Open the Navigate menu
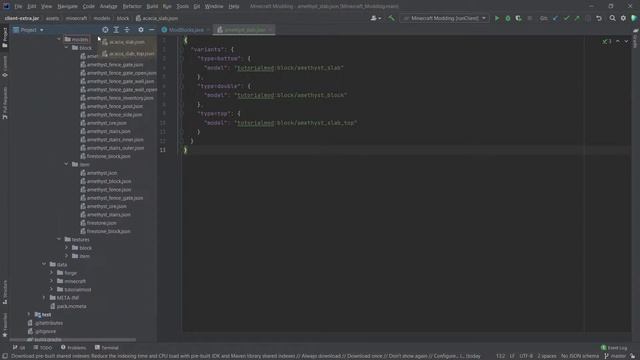This screenshot has width=640, height=360. point(67,7)
